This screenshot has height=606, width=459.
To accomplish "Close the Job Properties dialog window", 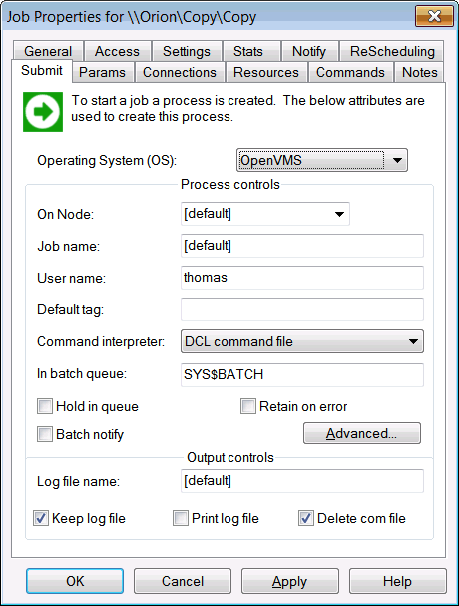I will tap(434, 16).
